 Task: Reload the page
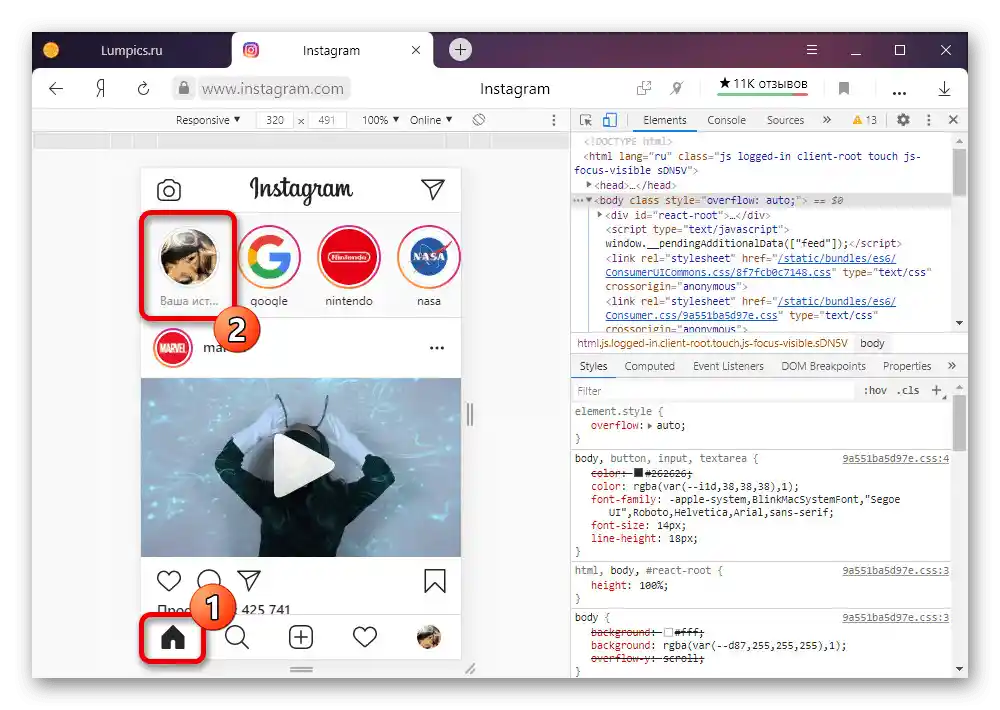[143, 89]
